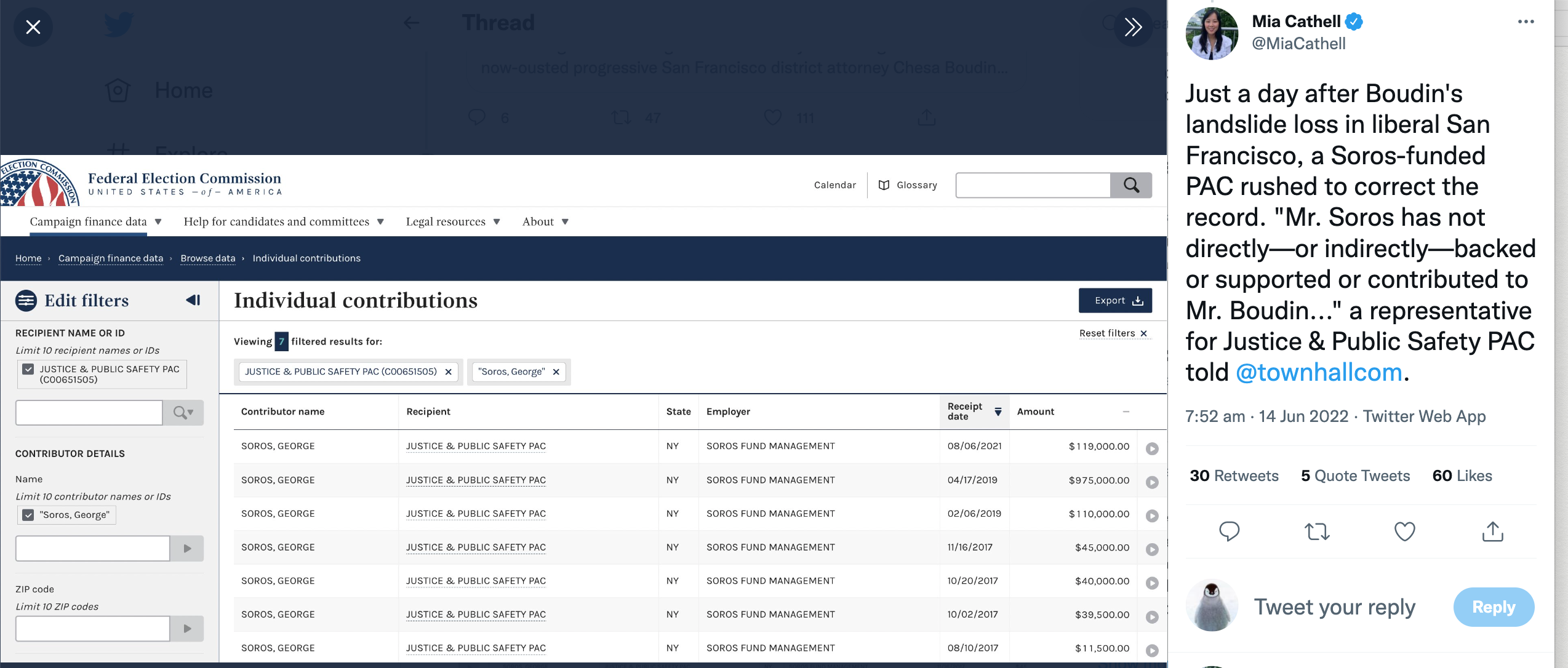Click the Browse data breadcrumb

pyautogui.click(x=207, y=258)
